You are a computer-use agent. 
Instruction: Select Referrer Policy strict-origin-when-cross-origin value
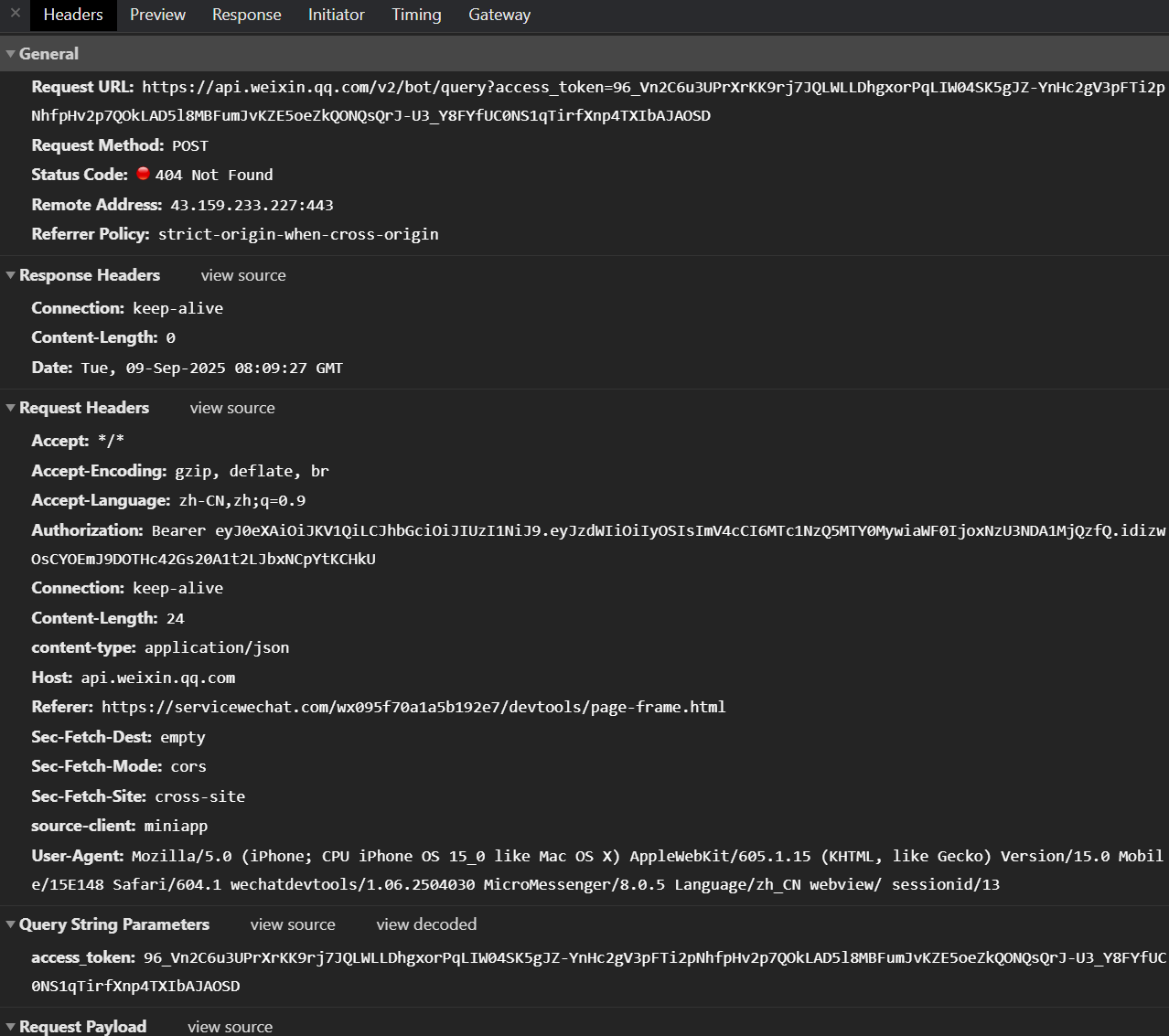click(298, 235)
